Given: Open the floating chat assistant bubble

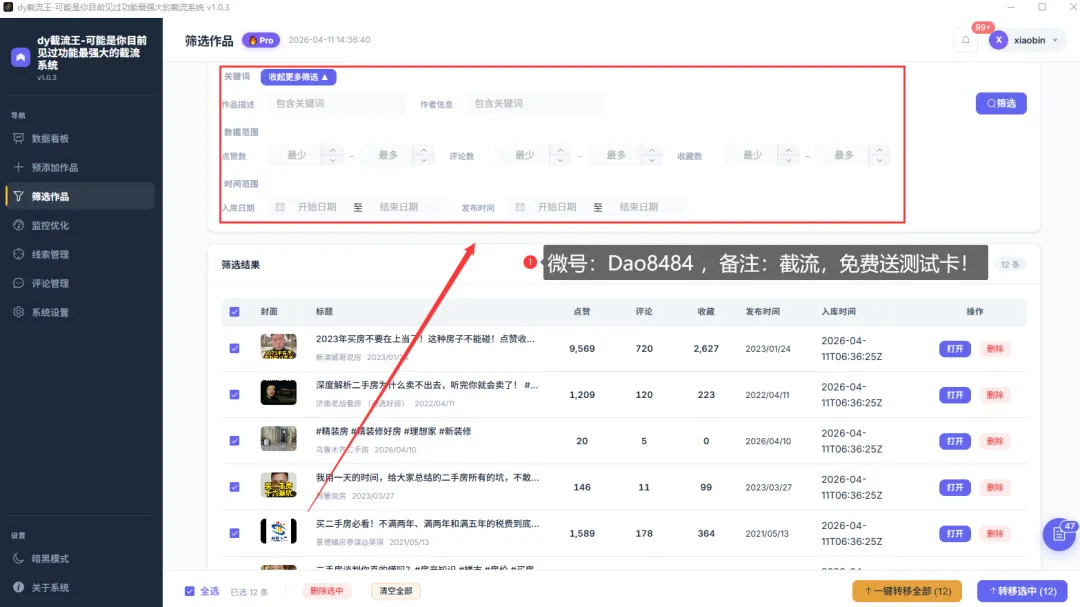Looking at the screenshot, I should coord(1058,534).
